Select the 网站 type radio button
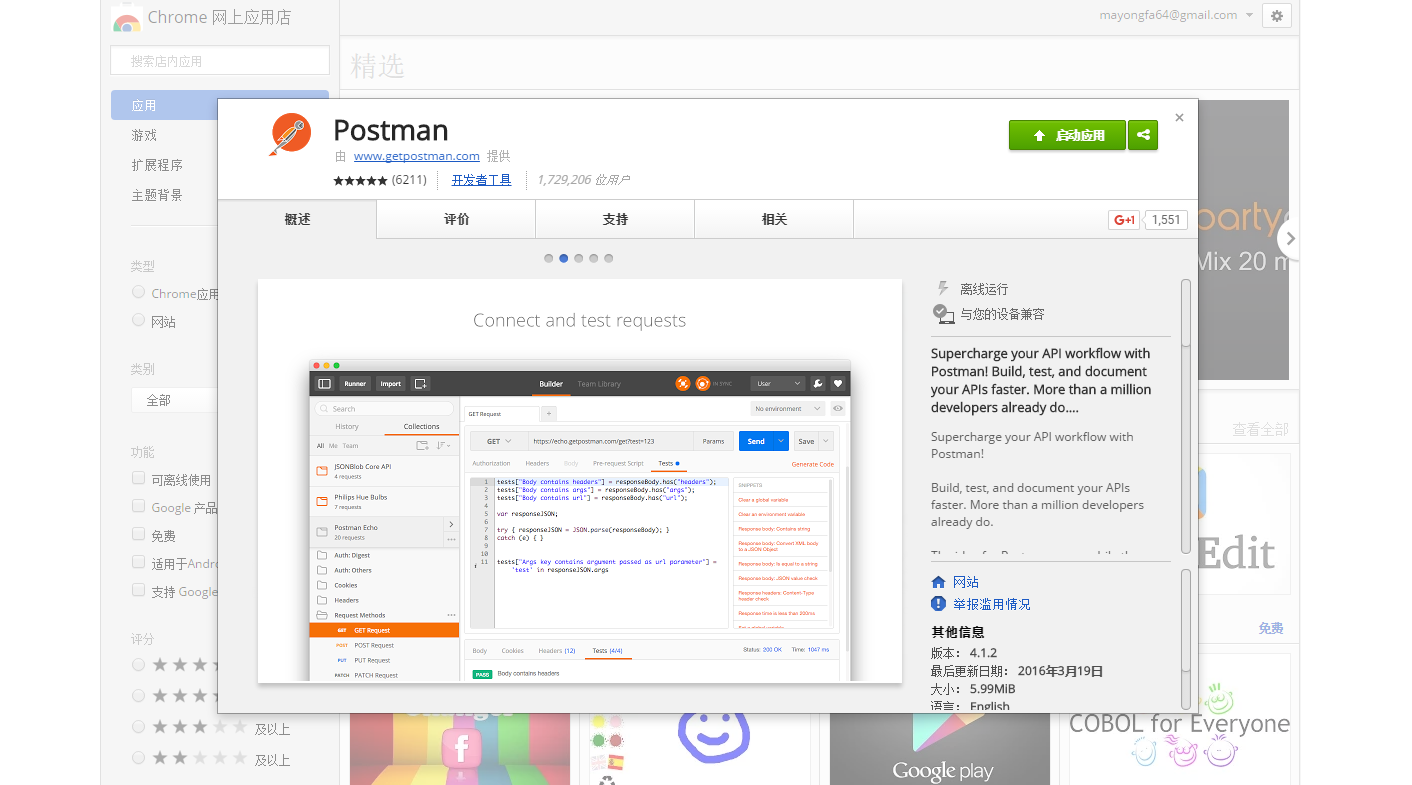 (x=139, y=321)
